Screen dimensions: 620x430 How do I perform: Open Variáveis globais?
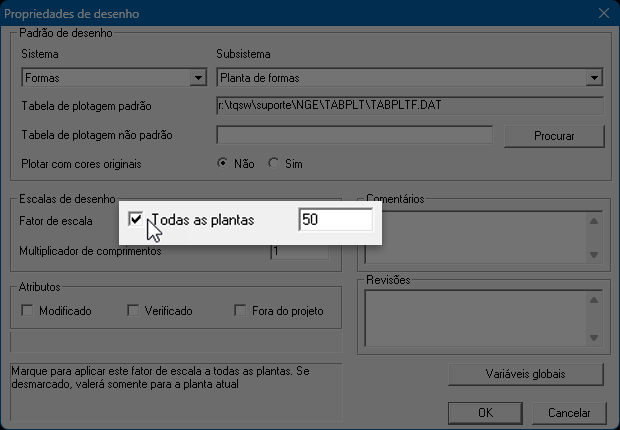(526, 374)
